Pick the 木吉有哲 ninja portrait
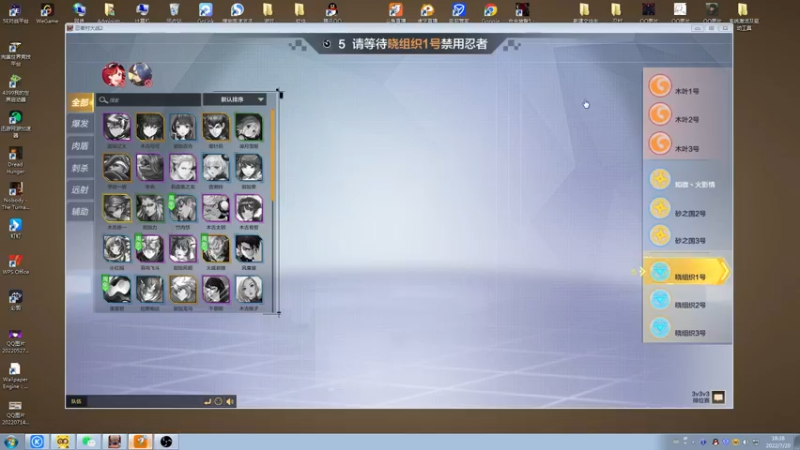The height and width of the screenshot is (450, 800). [249, 208]
